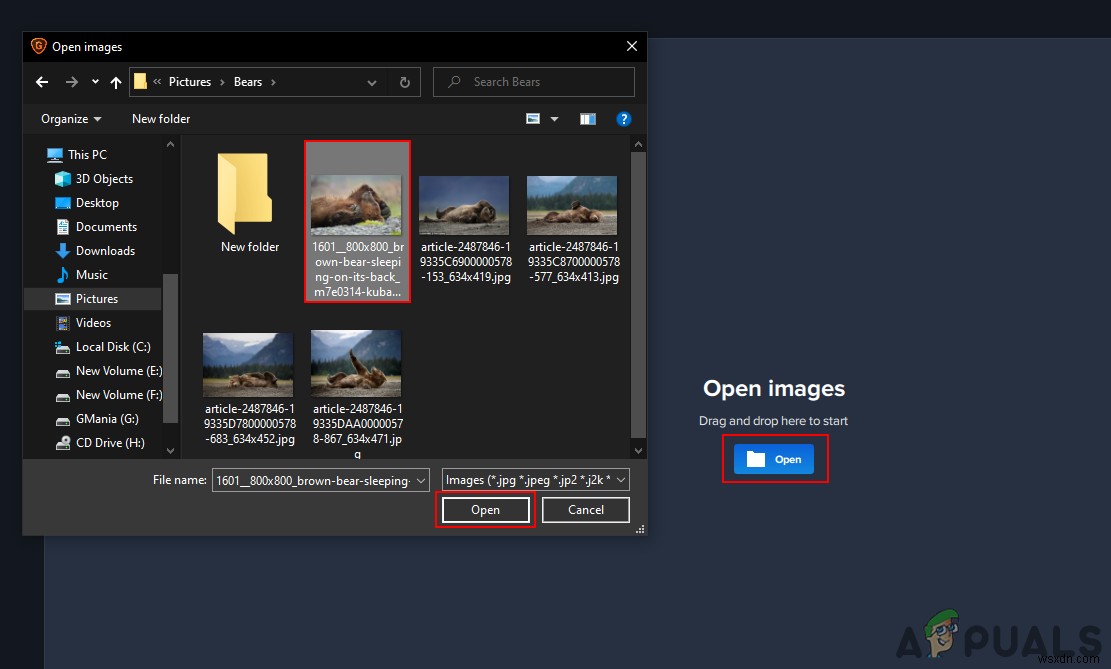Open Local Disk (C:) in sidebar

coord(103,347)
